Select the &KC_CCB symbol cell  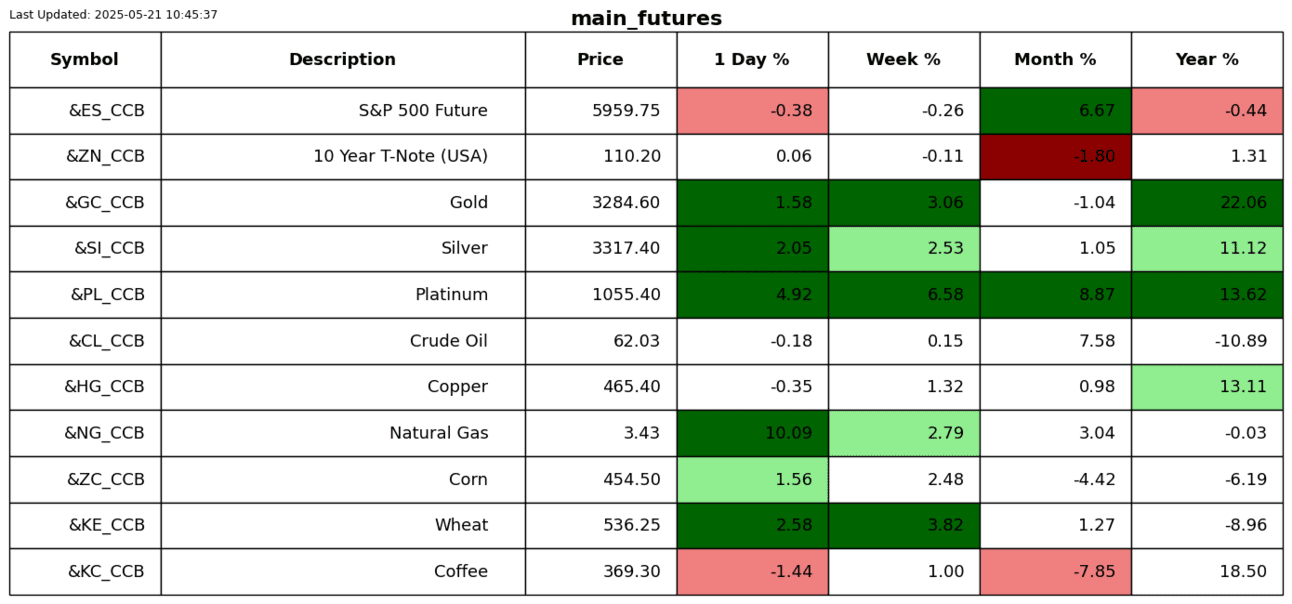point(85,572)
